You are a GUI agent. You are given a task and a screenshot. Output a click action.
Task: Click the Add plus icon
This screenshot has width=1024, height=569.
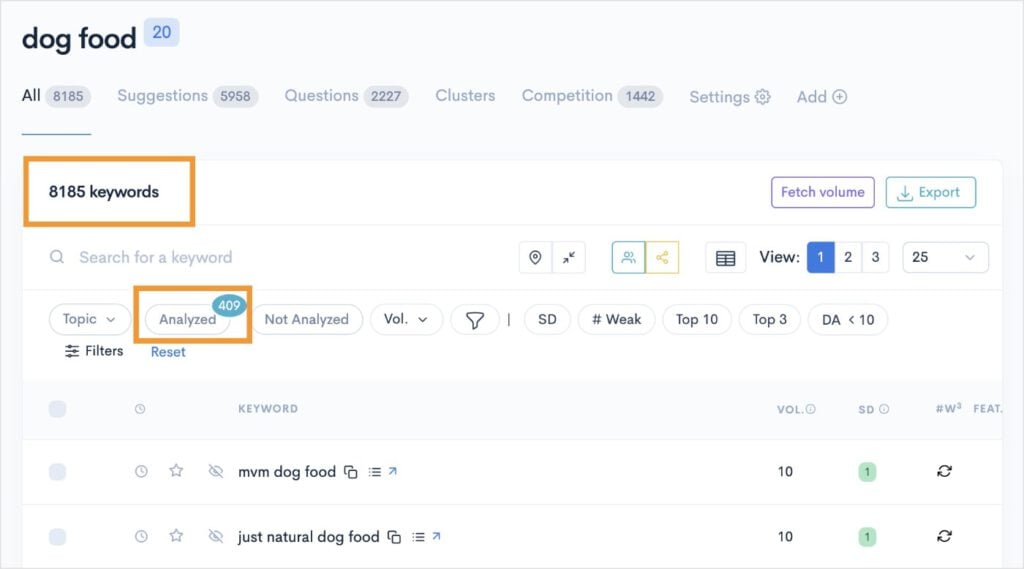point(840,97)
